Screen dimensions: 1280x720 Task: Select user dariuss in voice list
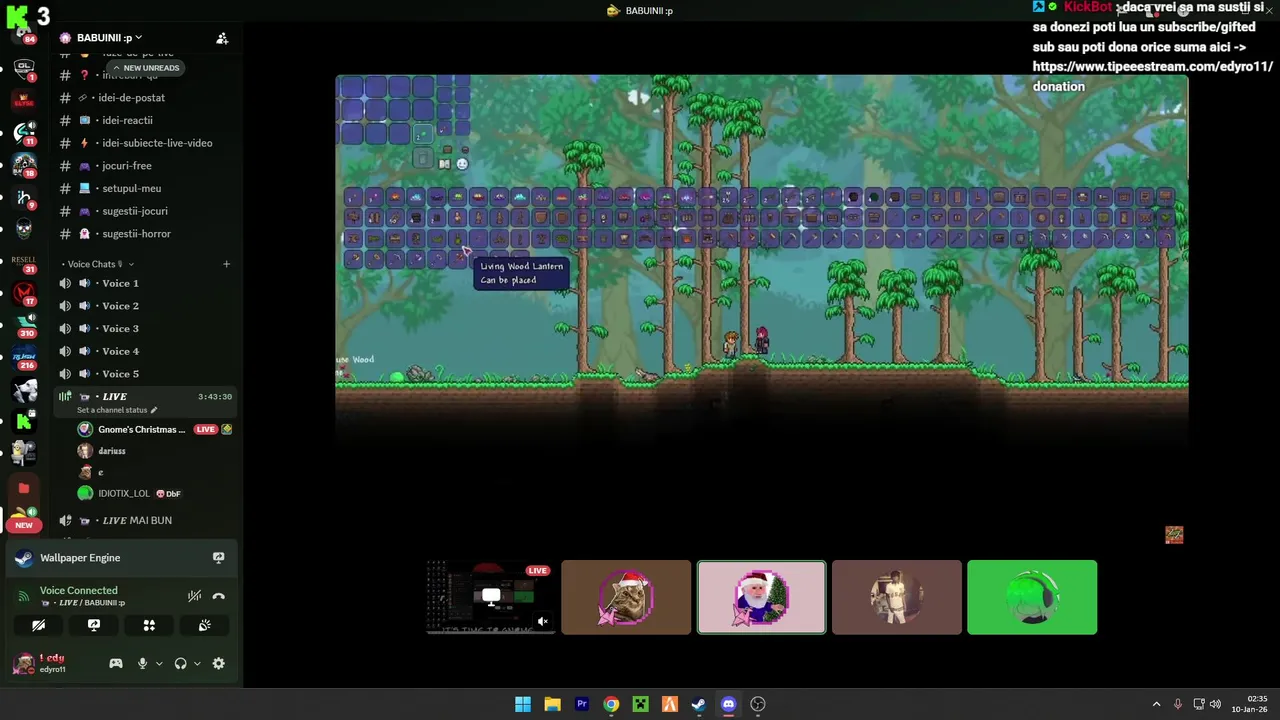(x=111, y=451)
